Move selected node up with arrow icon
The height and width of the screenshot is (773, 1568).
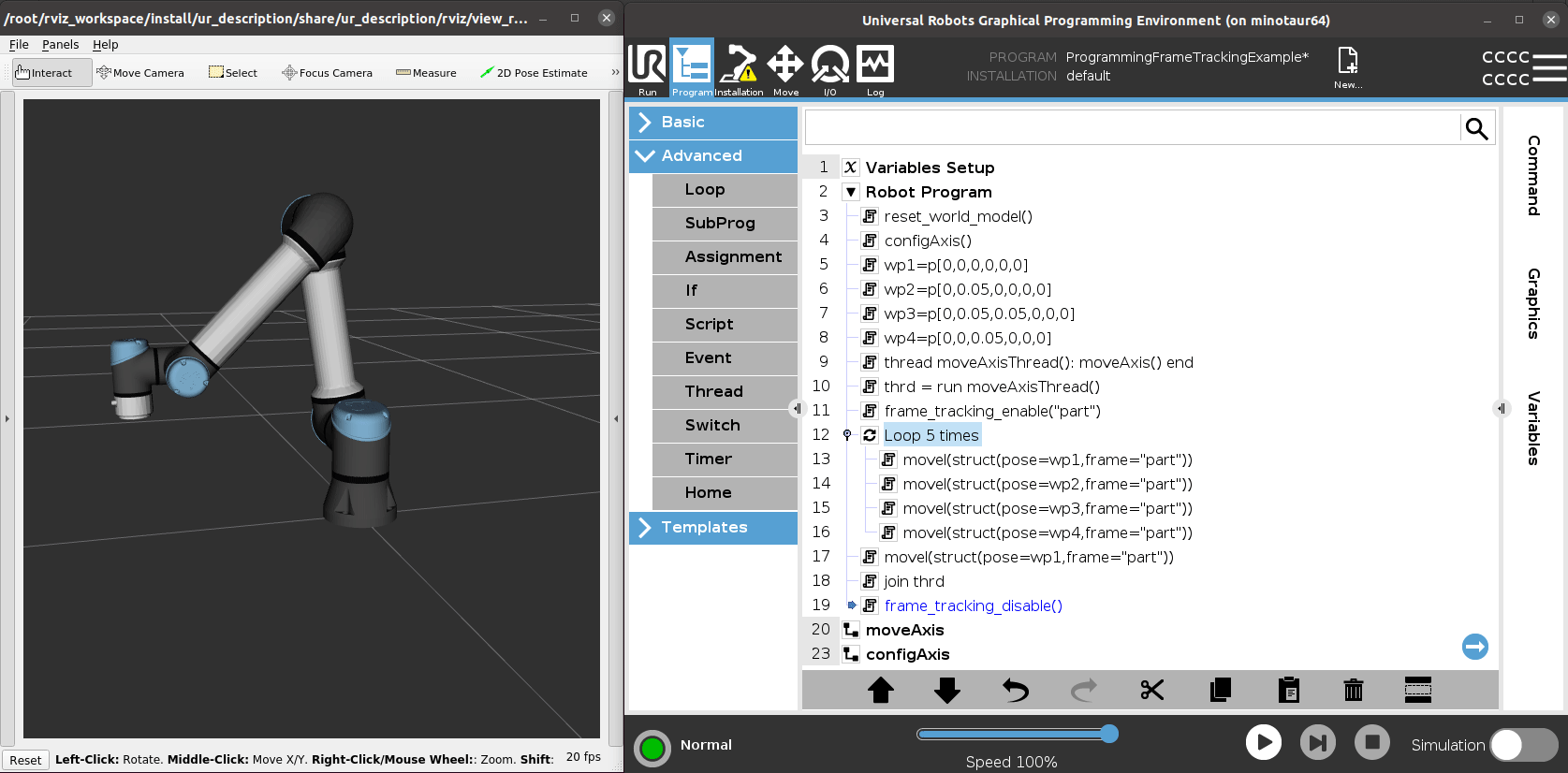click(880, 691)
